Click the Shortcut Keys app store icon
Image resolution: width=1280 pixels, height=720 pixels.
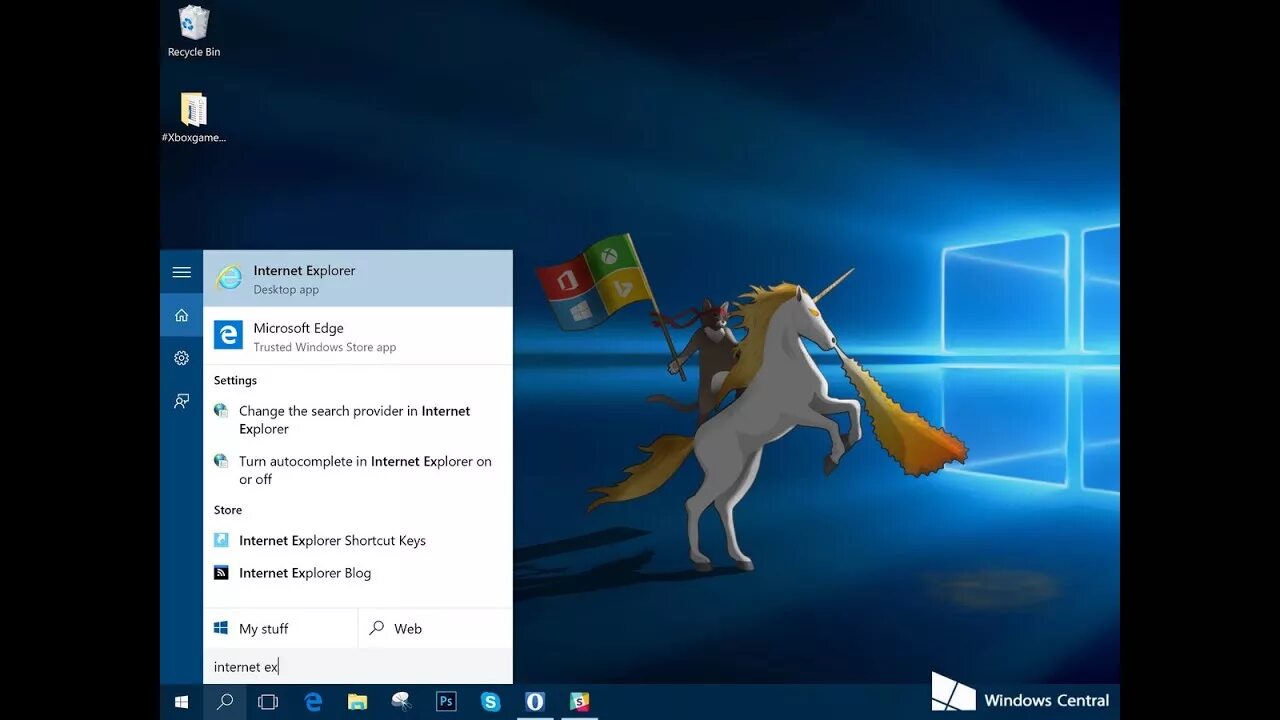(221, 540)
